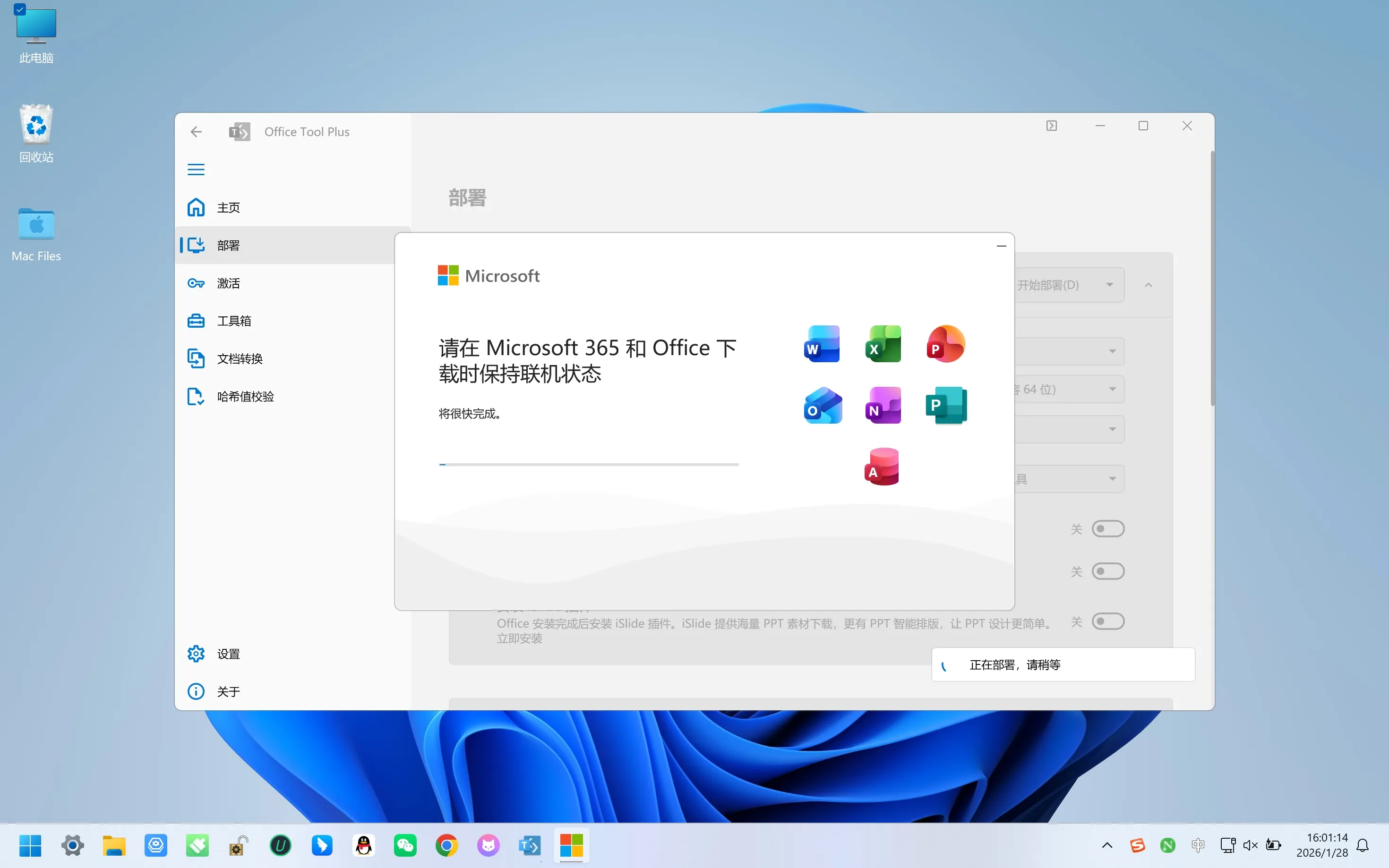Click the hamburger menu icon in sidebar
The image size is (1389, 868).
point(196,170)
